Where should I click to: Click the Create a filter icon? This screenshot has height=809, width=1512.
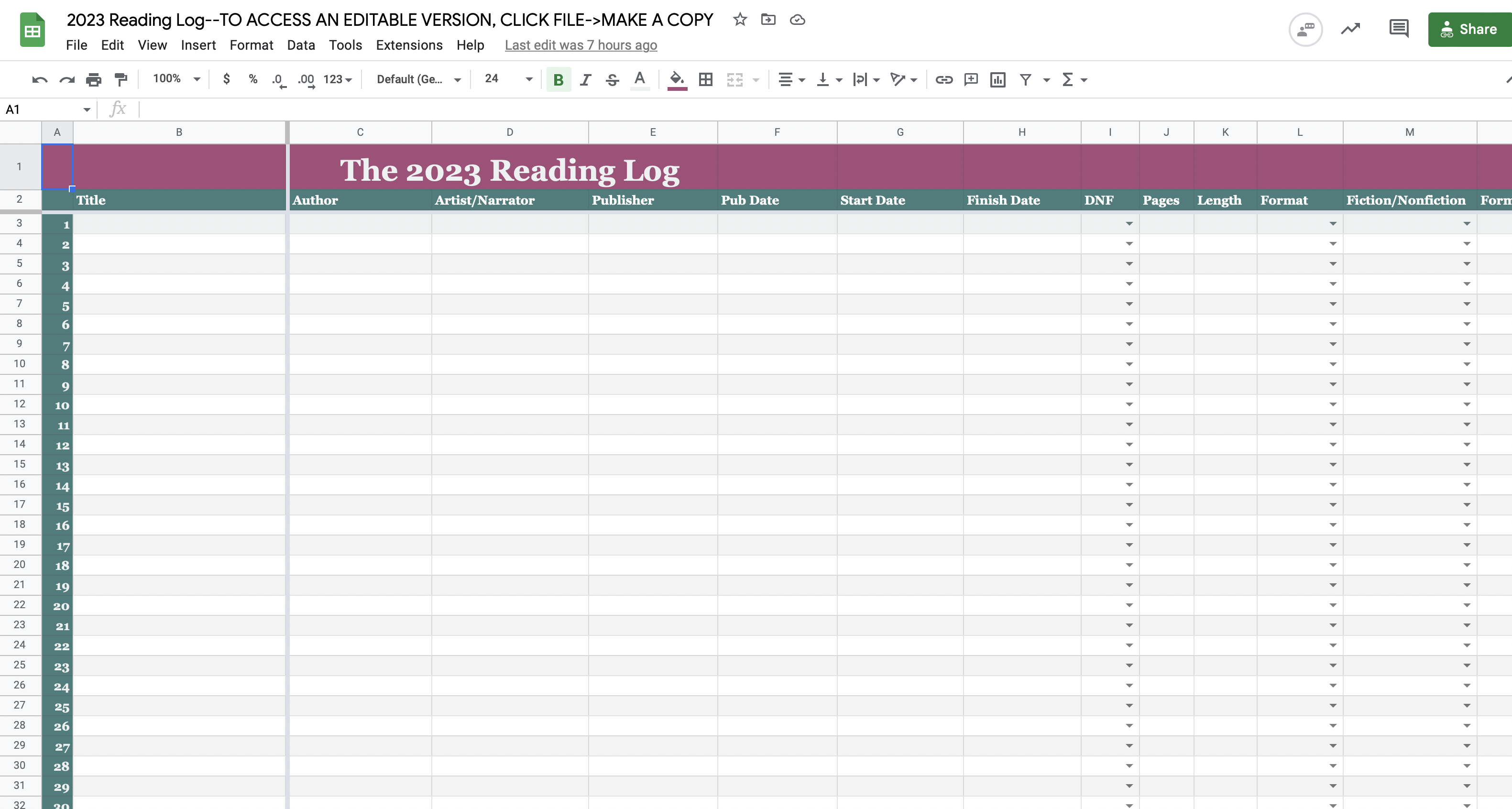[1025, 79]
